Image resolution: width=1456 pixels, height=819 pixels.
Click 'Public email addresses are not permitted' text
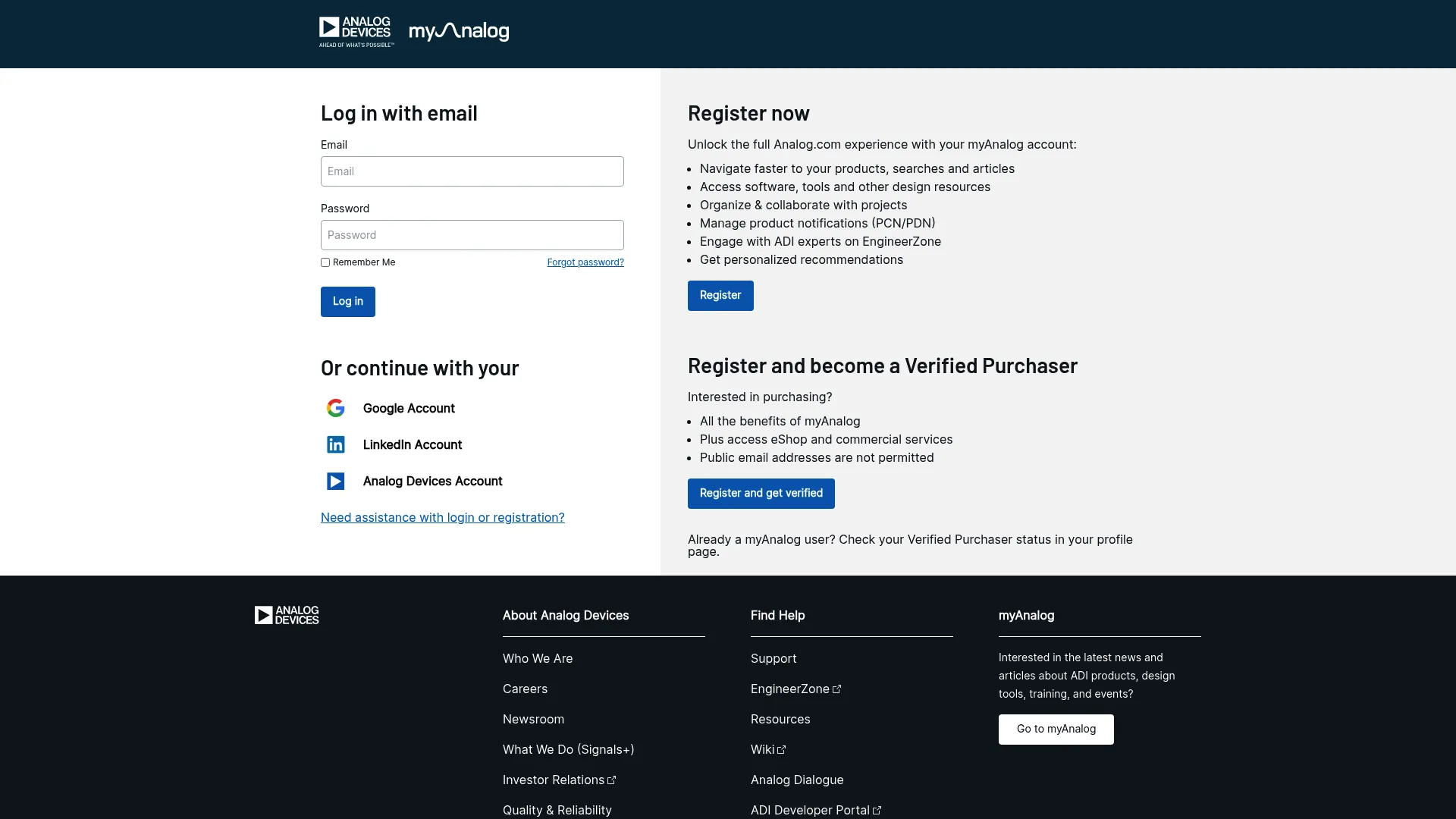(817, 458)
